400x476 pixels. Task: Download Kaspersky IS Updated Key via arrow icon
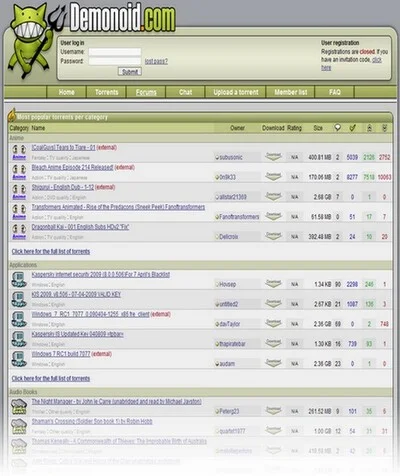[273, 343]
